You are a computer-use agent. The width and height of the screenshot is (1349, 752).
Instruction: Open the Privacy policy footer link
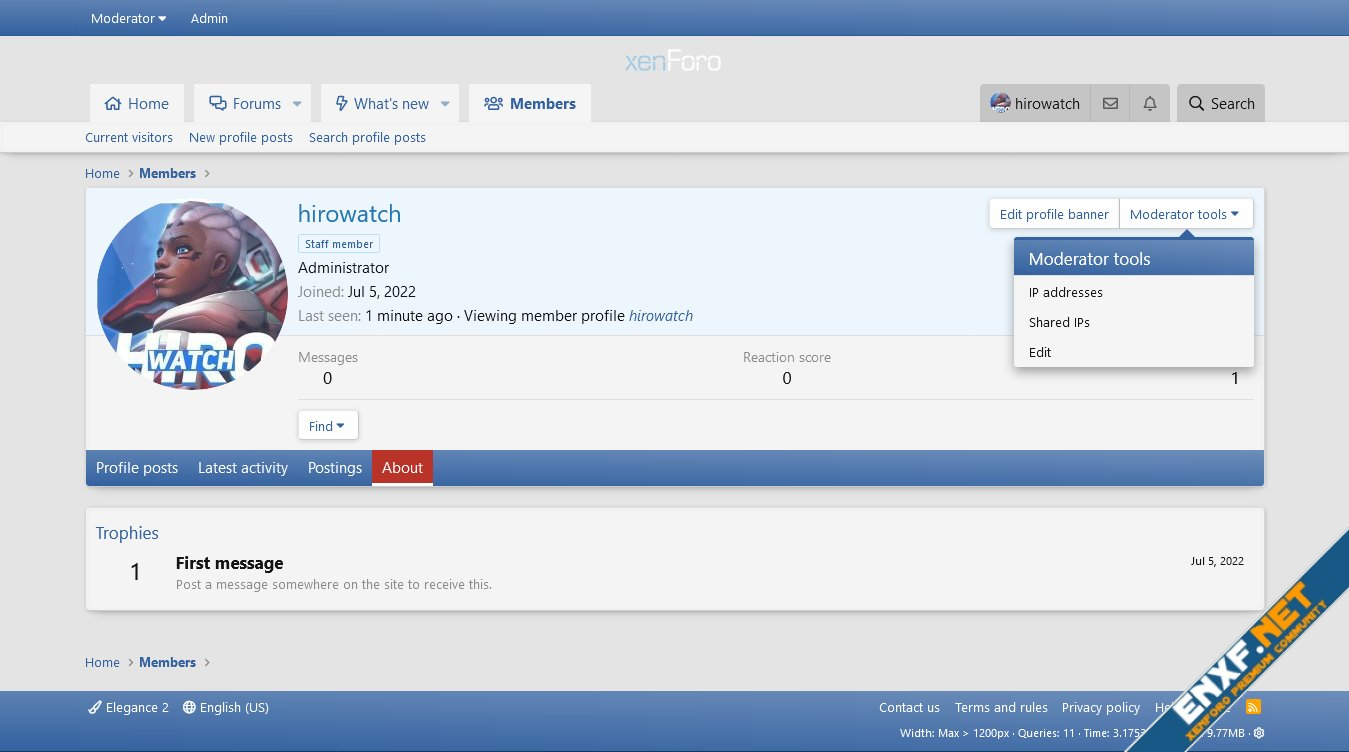point(1100,707)
